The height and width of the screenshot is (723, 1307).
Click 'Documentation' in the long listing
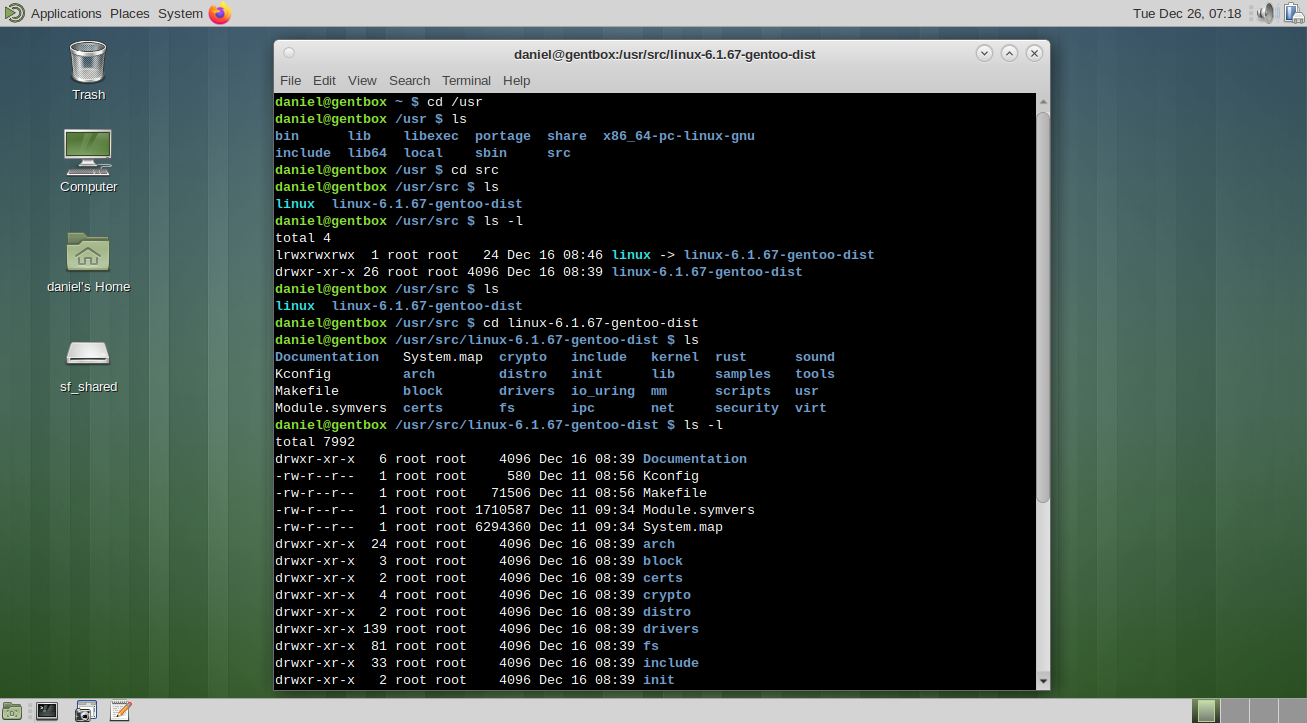pyautogui.click(x=695, y=459)
